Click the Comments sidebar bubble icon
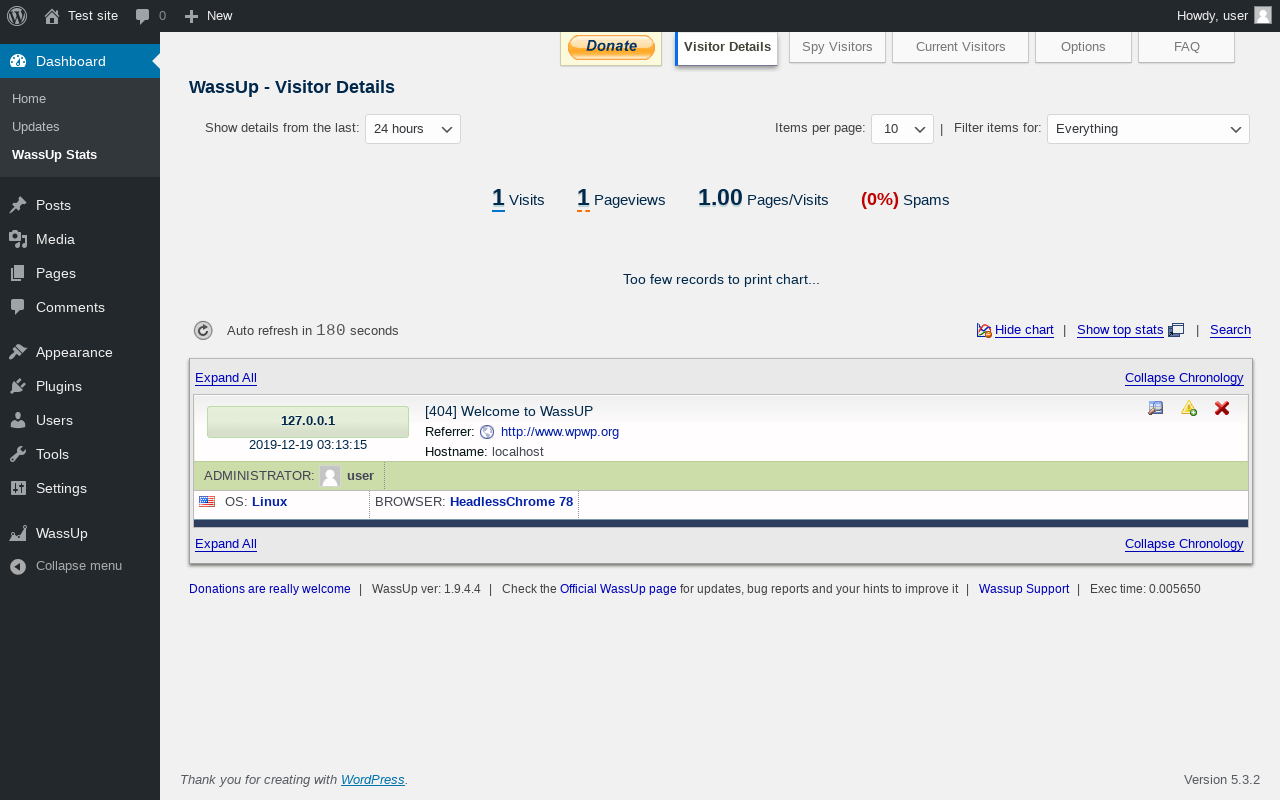Screen dimensions: 1280x800 pyautogui.click(x=18, y=307)
